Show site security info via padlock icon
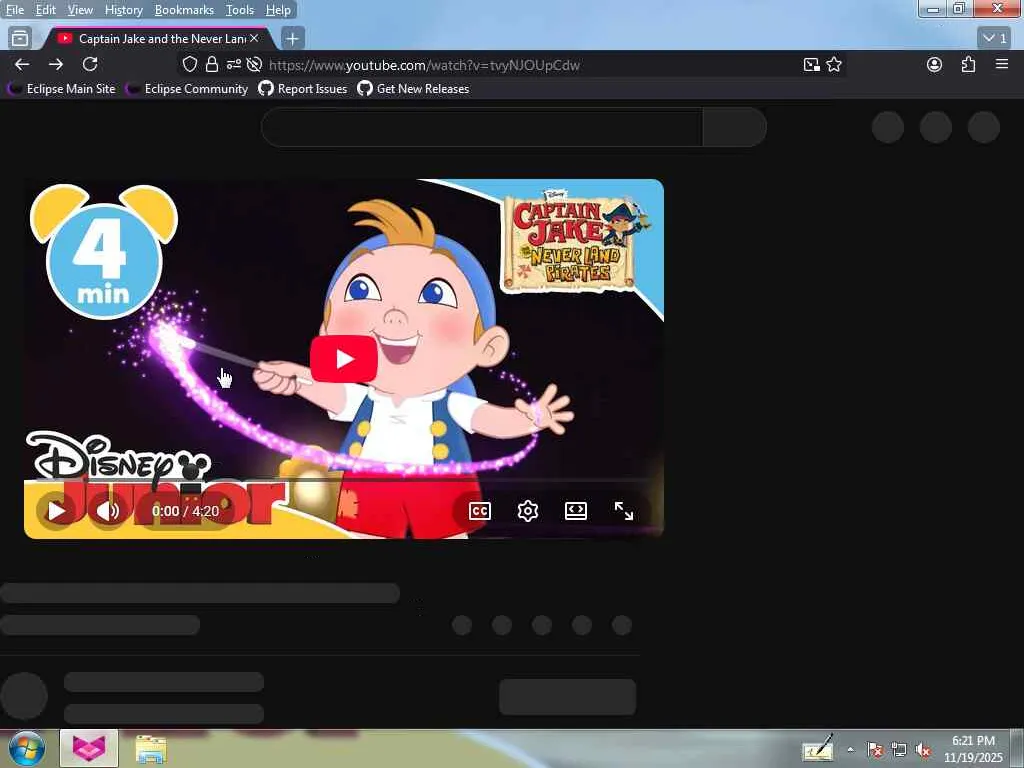This screenshot has width=1024, height=768. (211, 64)
